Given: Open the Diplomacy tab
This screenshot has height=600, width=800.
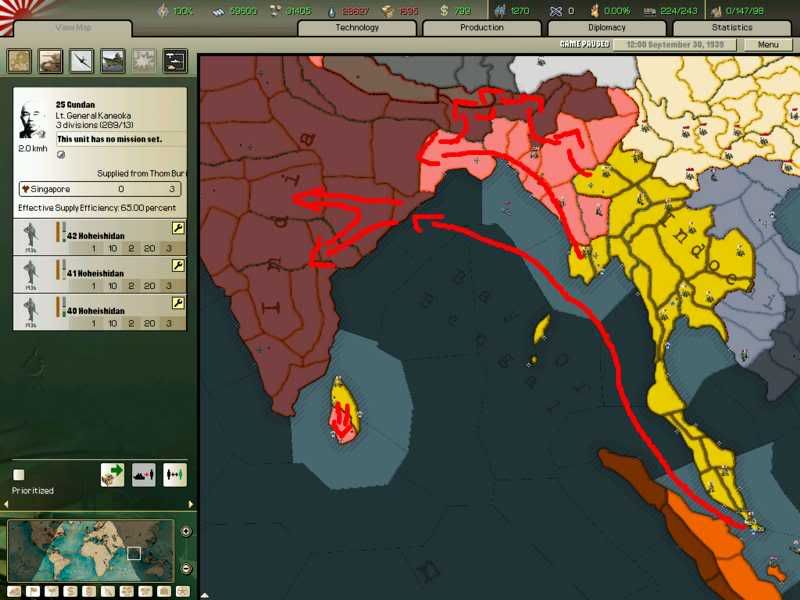Looking at the screenshot, I should point(607,28).
